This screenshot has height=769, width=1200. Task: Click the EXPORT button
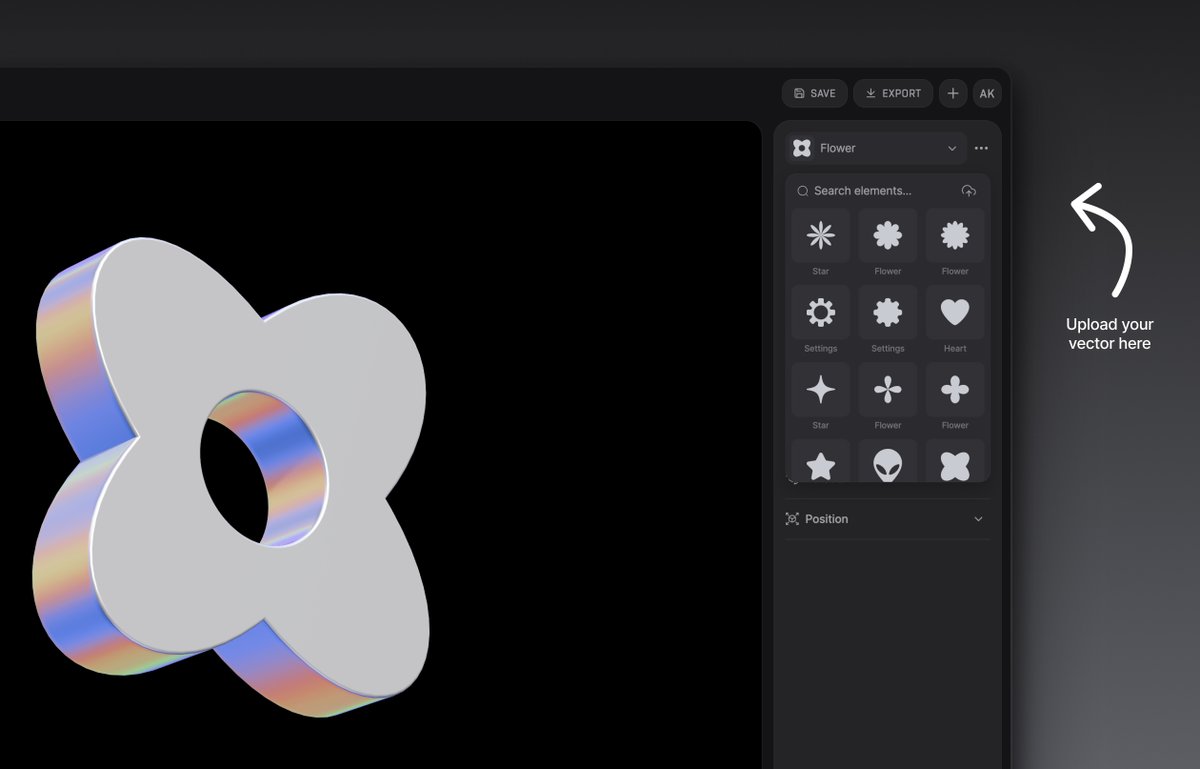(x=893, y=93)
